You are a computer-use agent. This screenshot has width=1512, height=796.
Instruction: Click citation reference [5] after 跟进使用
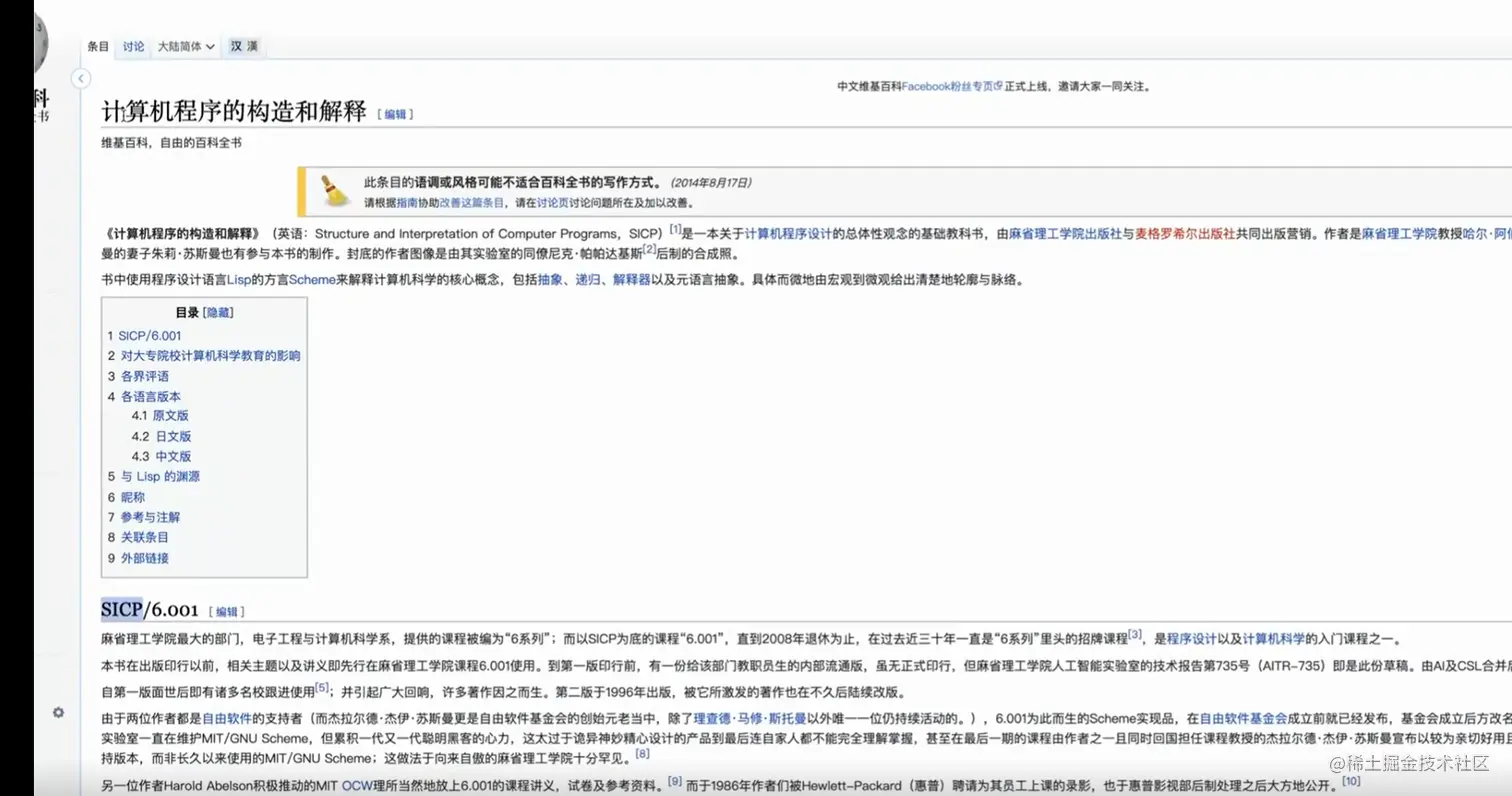tap(322, 687)
